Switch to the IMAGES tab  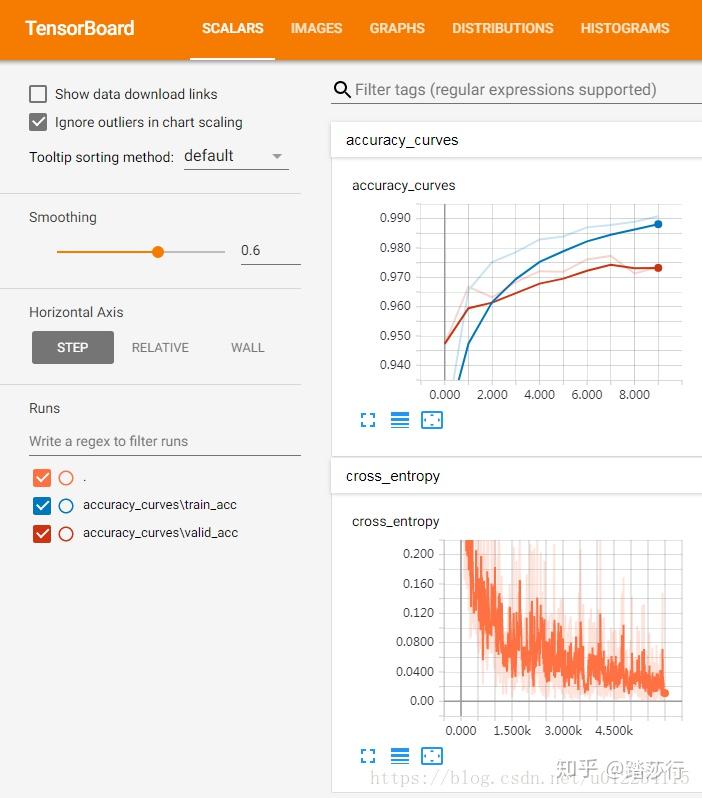pyautogui.click(x=316, y=28)
